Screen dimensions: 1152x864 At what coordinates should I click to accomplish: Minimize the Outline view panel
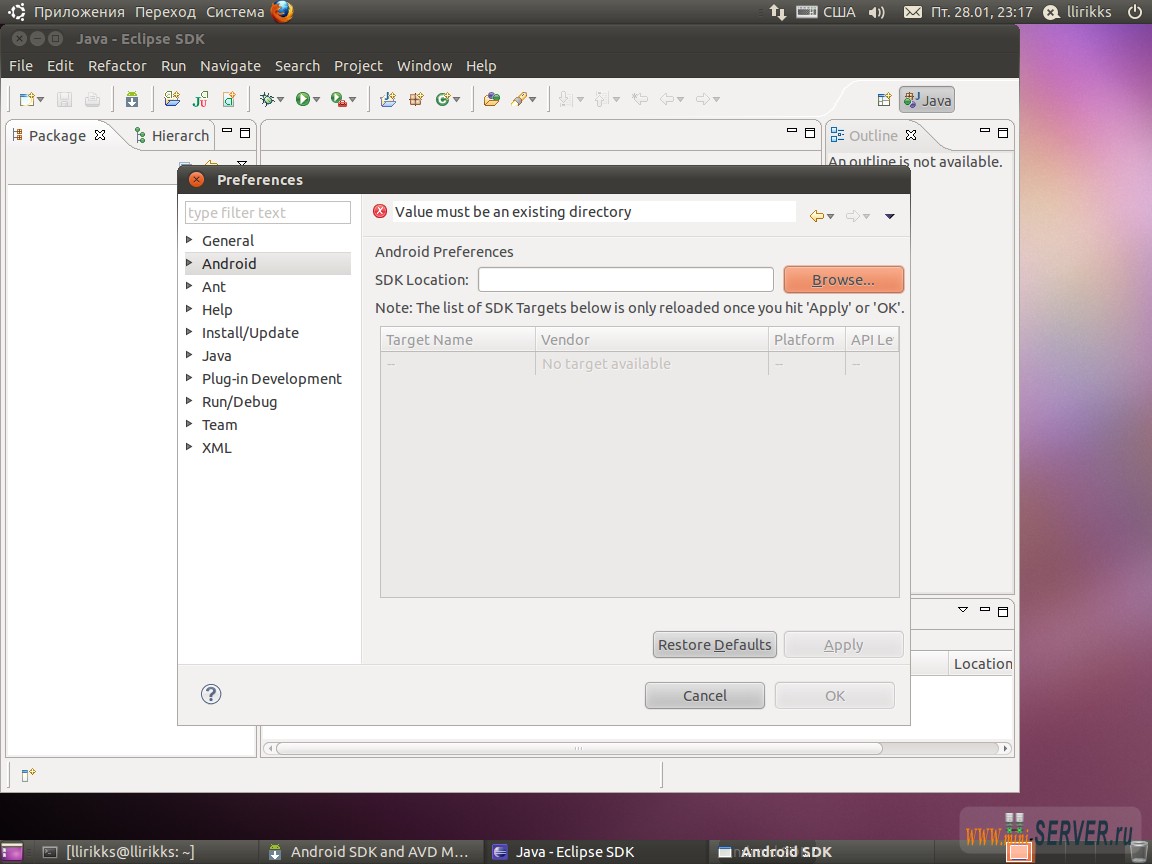tap(984, 132)
